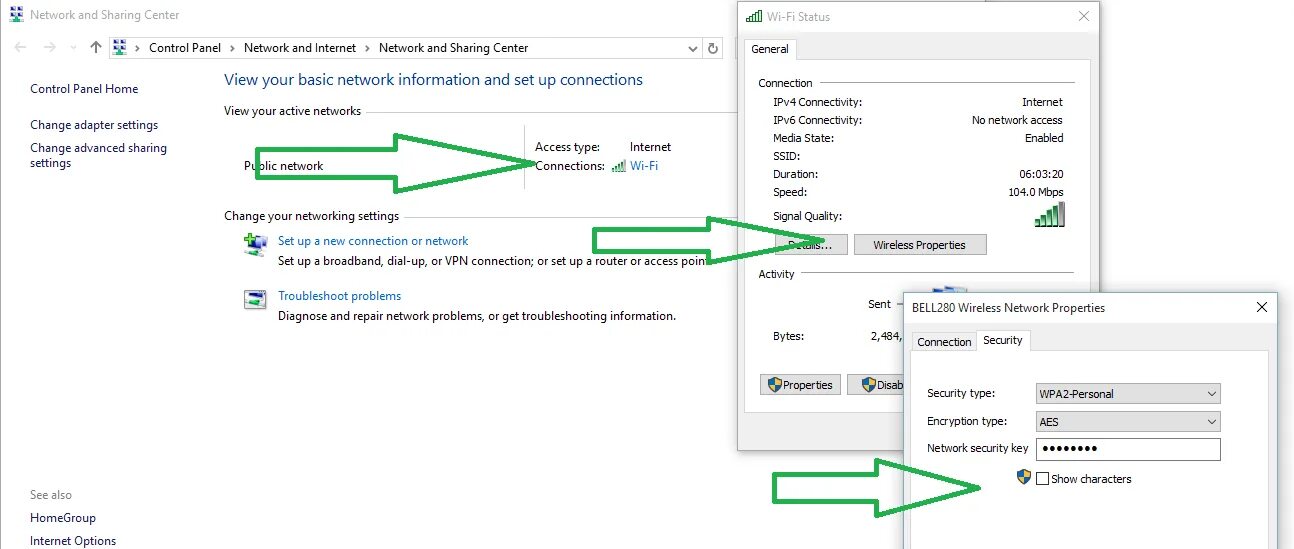The width and height of the screenshot is (1294, 549).
Task: Click the Up arrow navigation icon
Action: click(96, 47)
